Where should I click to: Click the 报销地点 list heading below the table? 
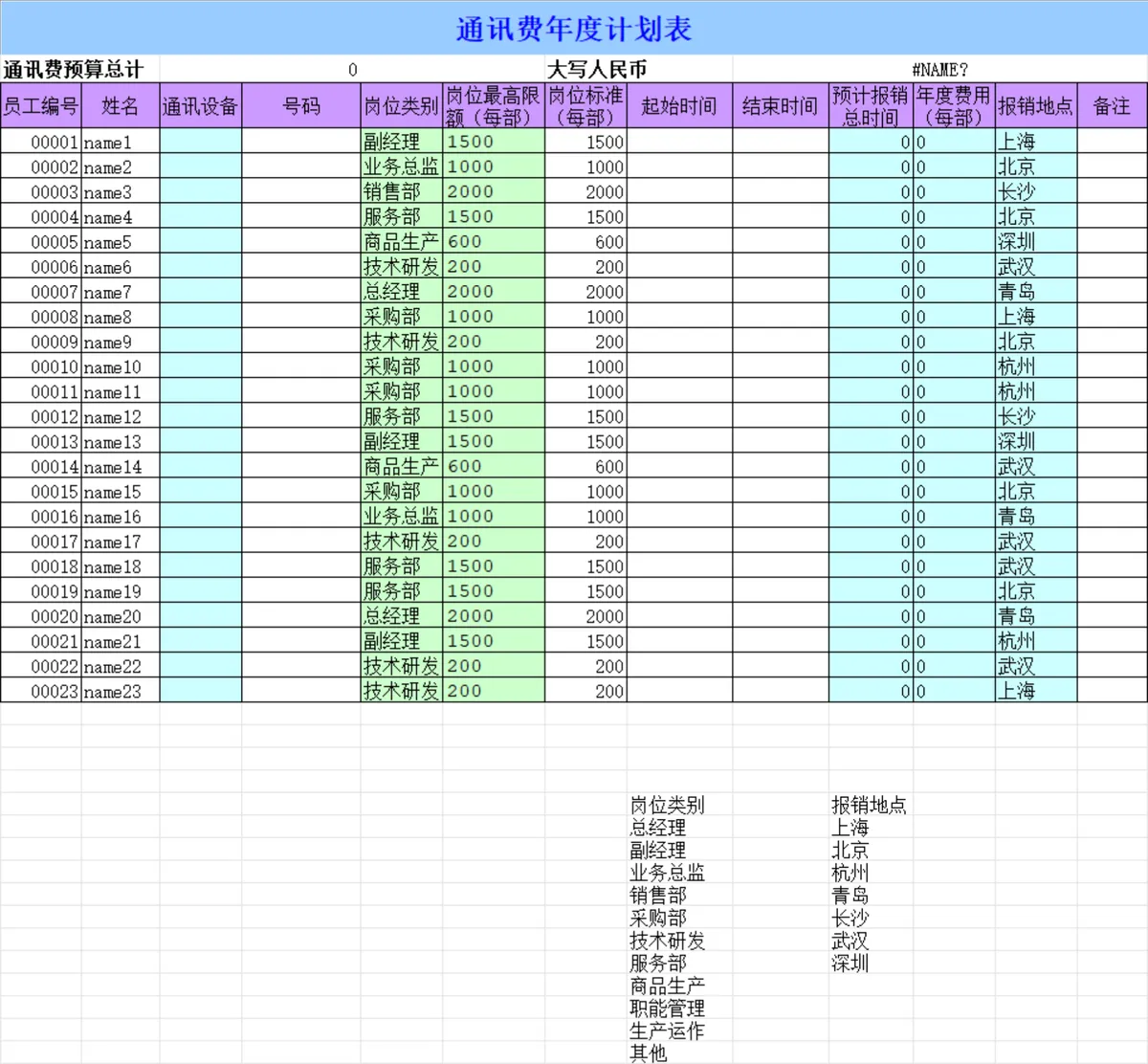tap(869, 805)
